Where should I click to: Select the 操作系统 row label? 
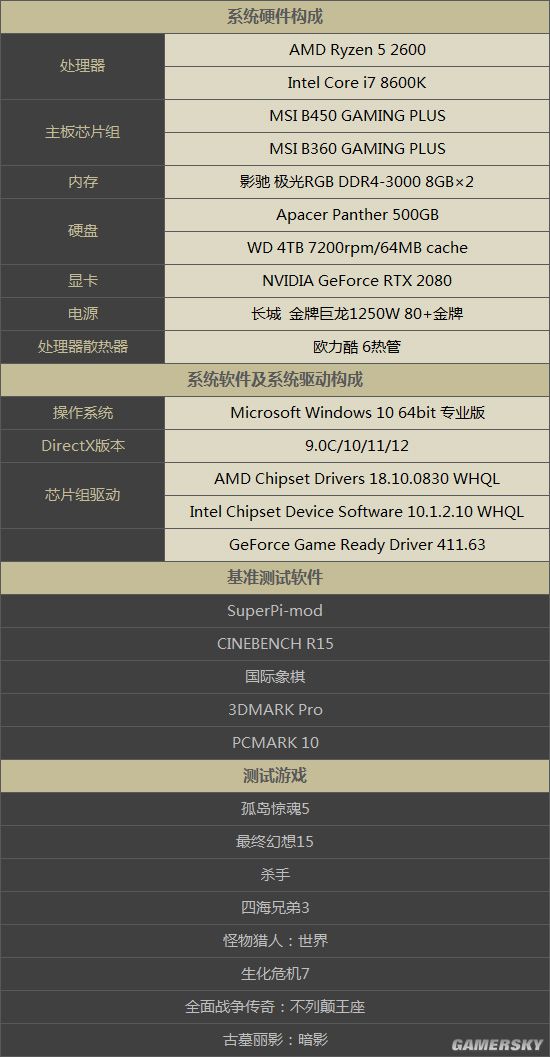tap(82, 413)
